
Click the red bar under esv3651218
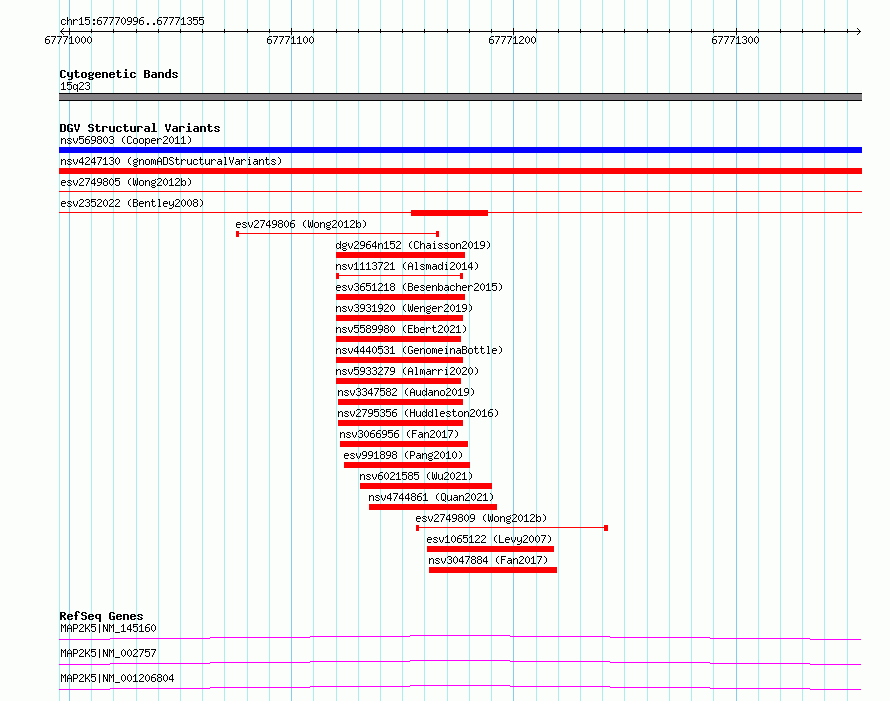[400, 297]
